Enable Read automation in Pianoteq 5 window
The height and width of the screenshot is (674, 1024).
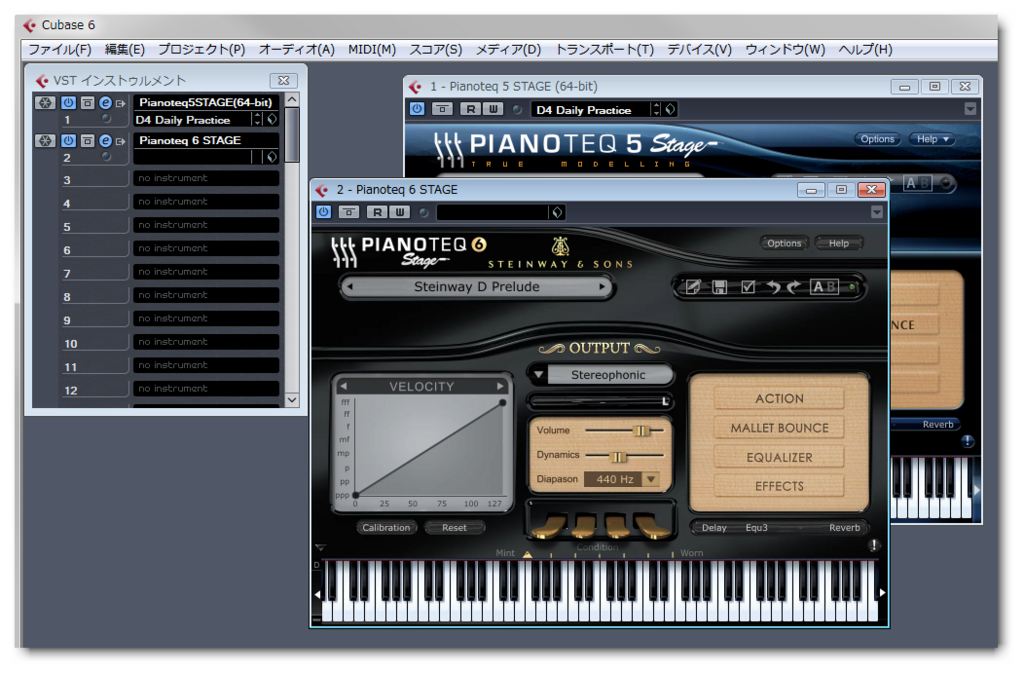(470, 109)
